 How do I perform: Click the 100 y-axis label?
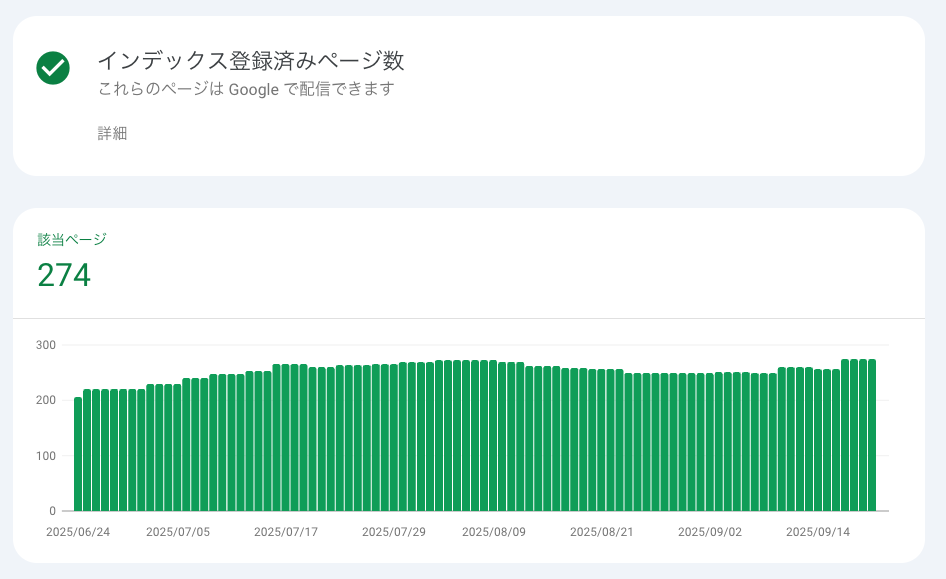pyautogui.click(x=45, y=456)
